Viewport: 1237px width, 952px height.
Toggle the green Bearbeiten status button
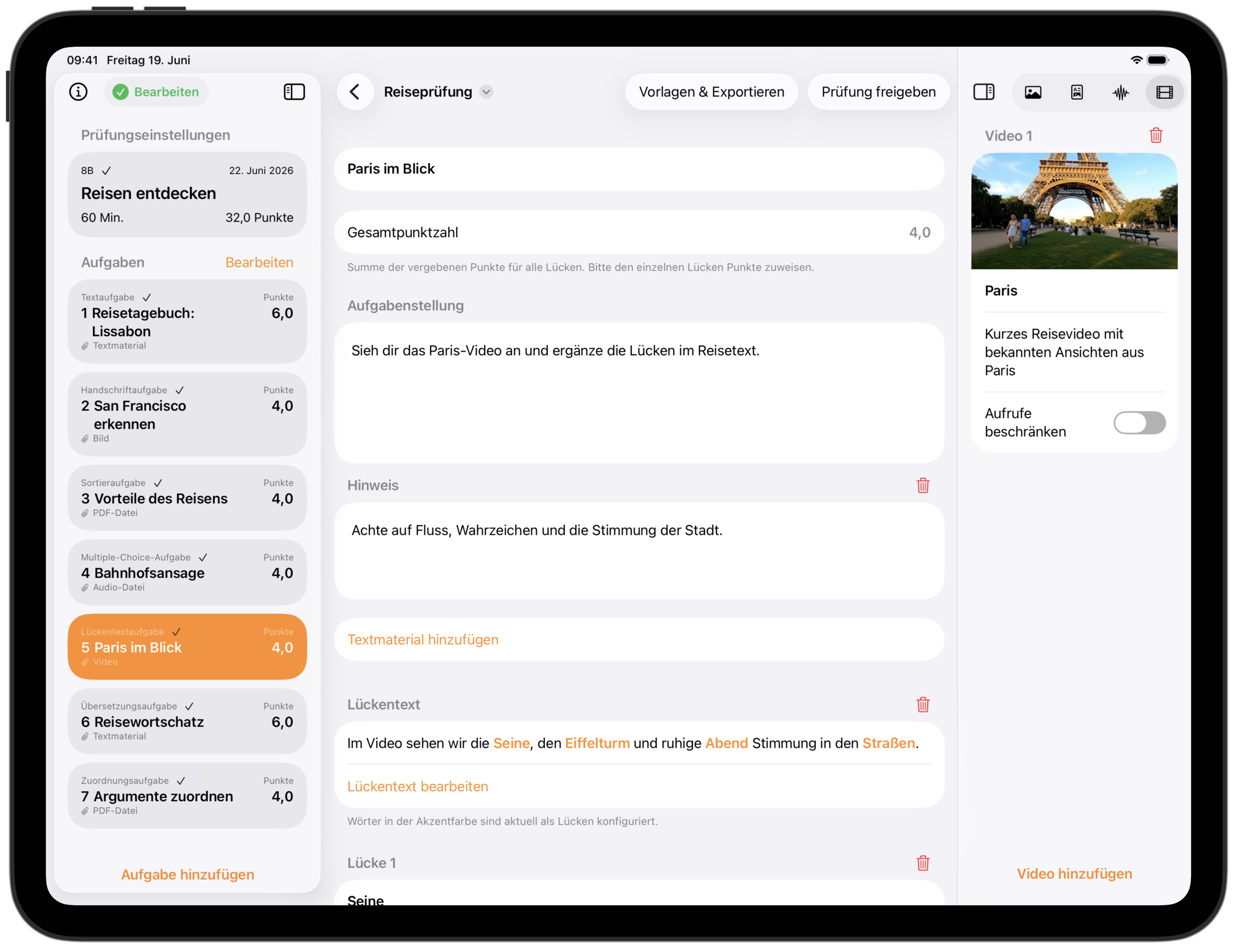(156, 92)
